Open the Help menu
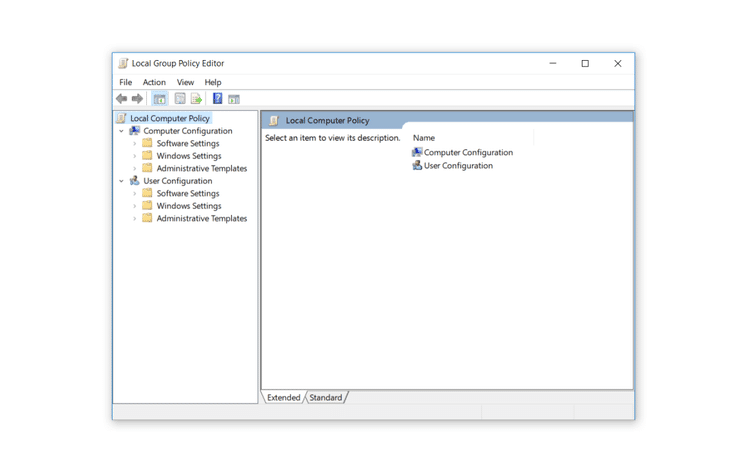 (x=213, y=82)
